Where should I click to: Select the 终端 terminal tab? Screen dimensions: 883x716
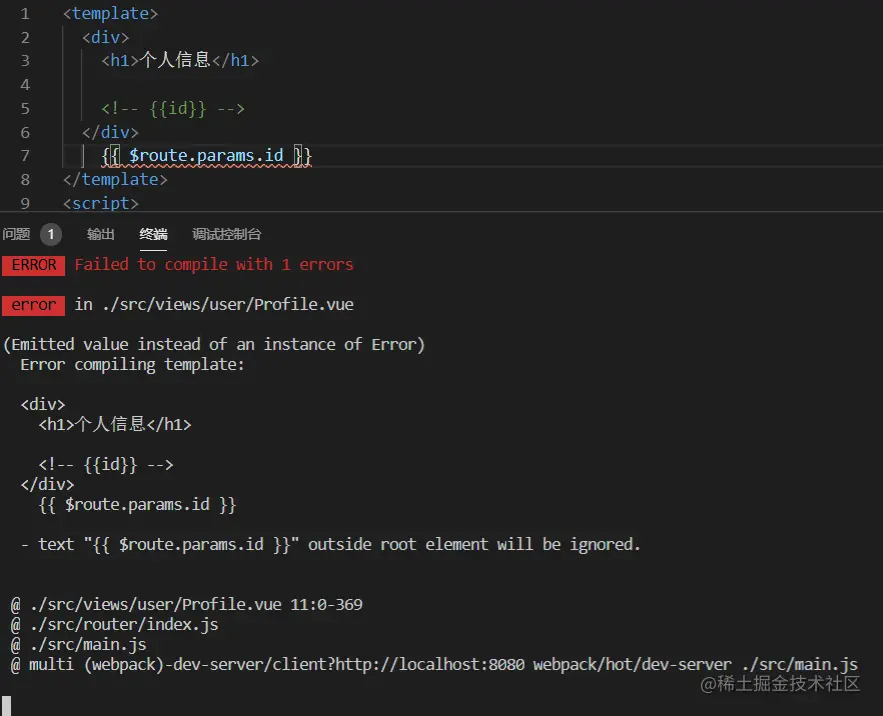(153, 234)
